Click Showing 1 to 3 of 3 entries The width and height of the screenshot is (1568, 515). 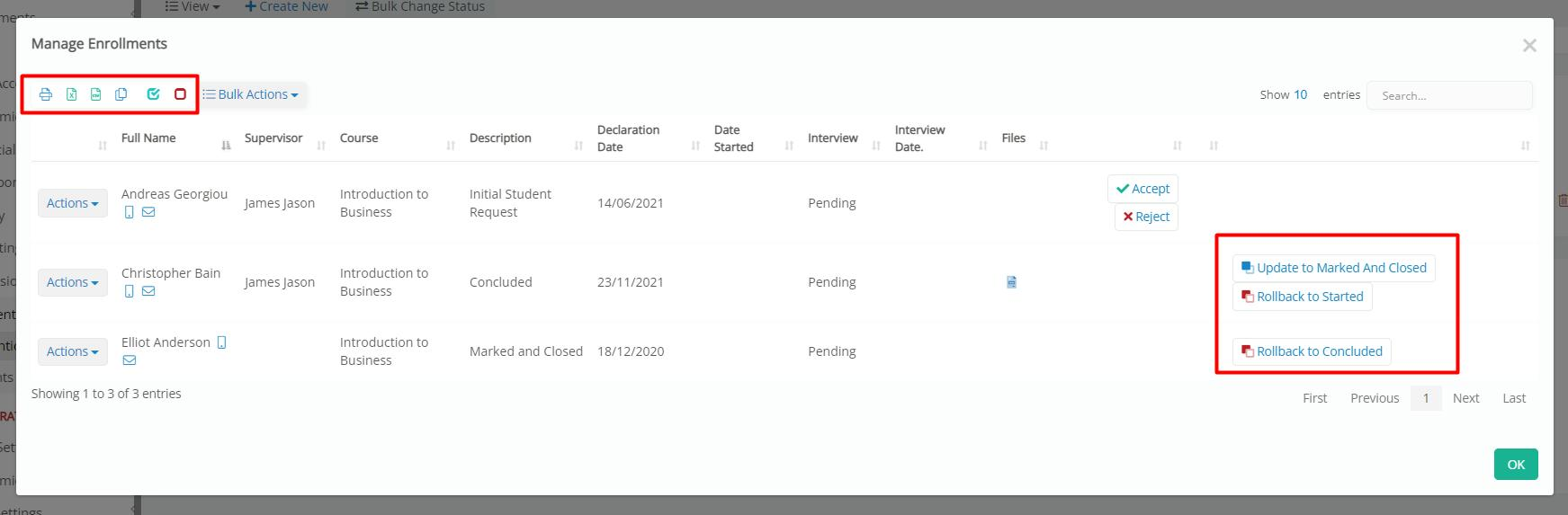point(106,394)
